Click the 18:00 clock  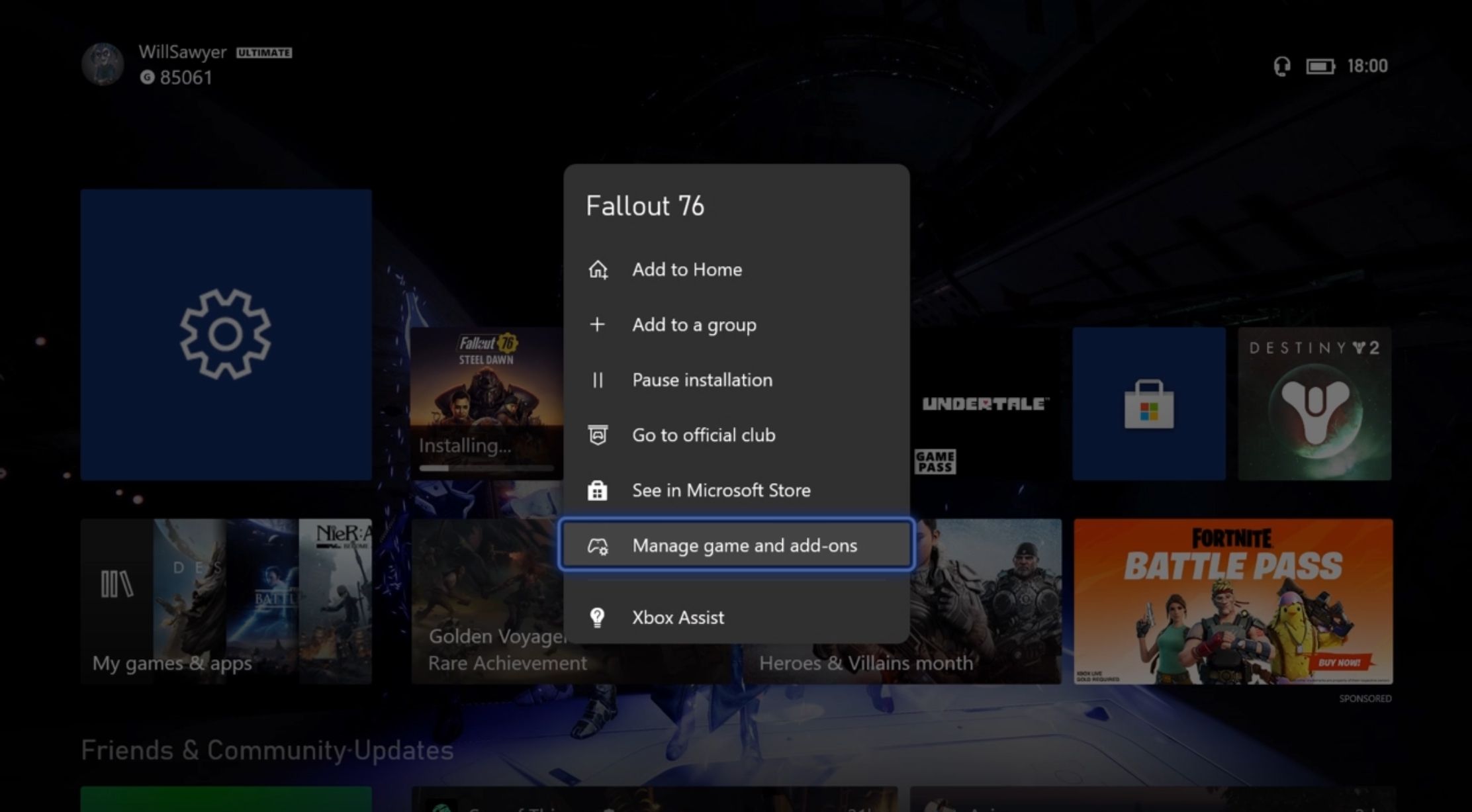point(1367,66)
